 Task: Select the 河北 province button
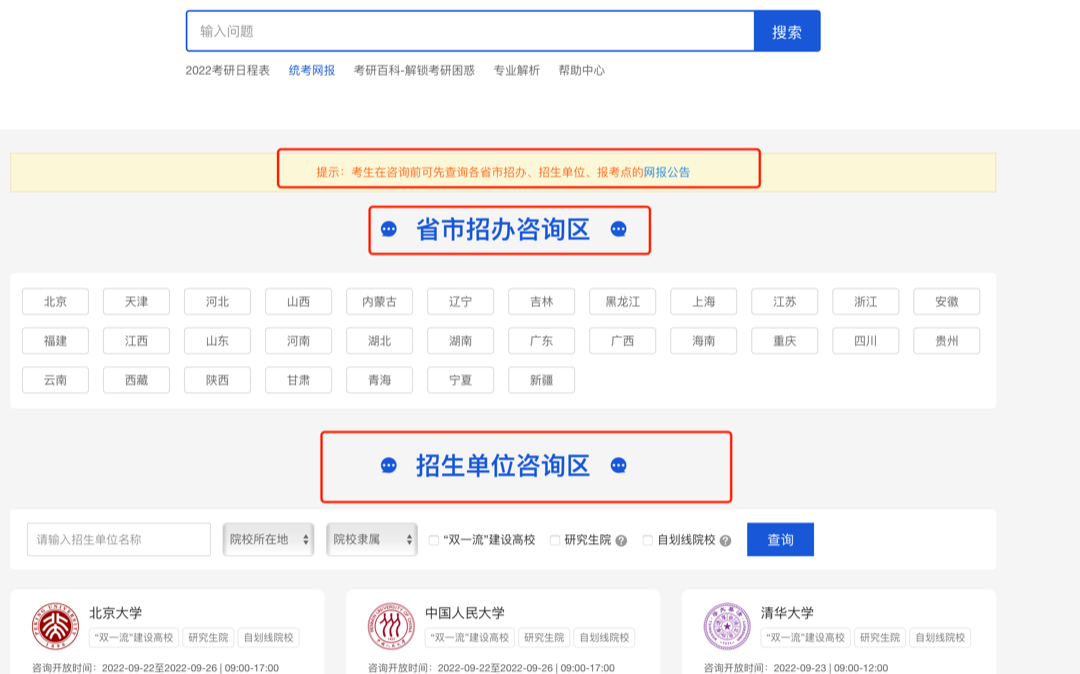pos(218,302)
